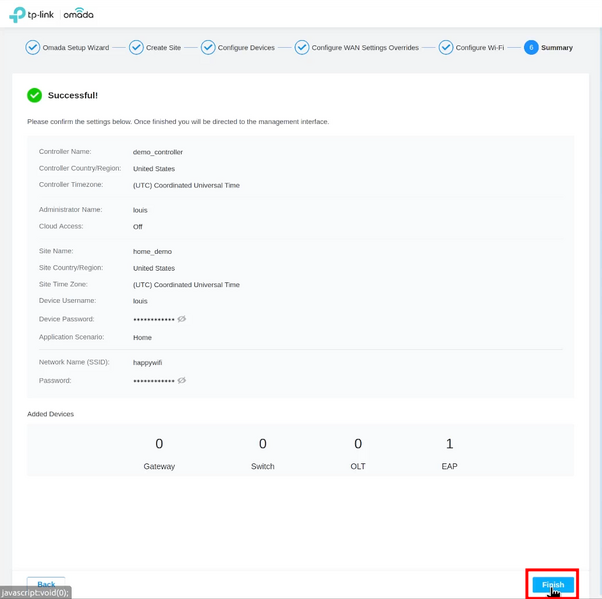The width and height of the screenshot is (602, 599).
Task: Click the EAP device count
Action: click(x=449, y=444)
